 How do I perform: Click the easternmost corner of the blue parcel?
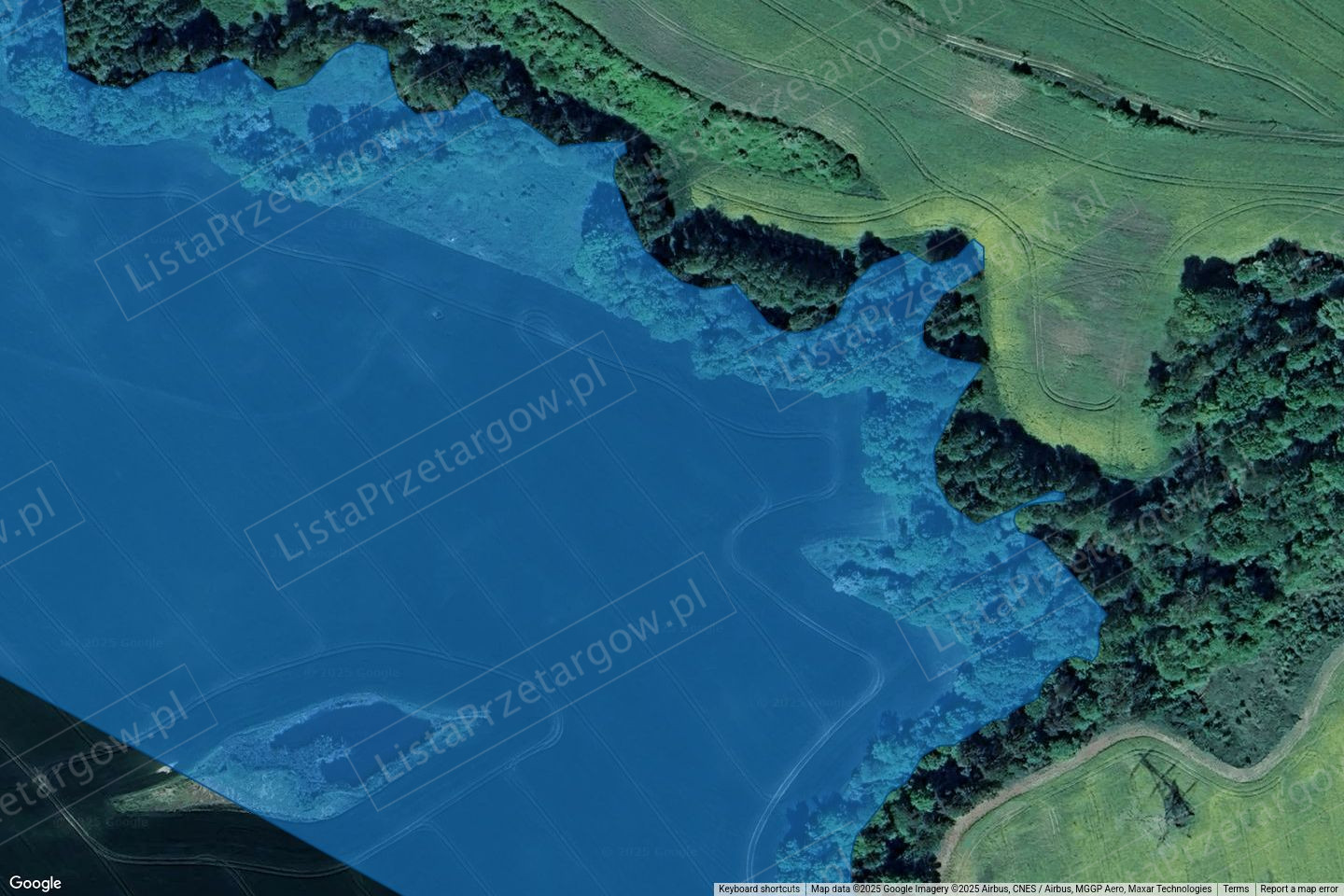[x=1105, y=615]
